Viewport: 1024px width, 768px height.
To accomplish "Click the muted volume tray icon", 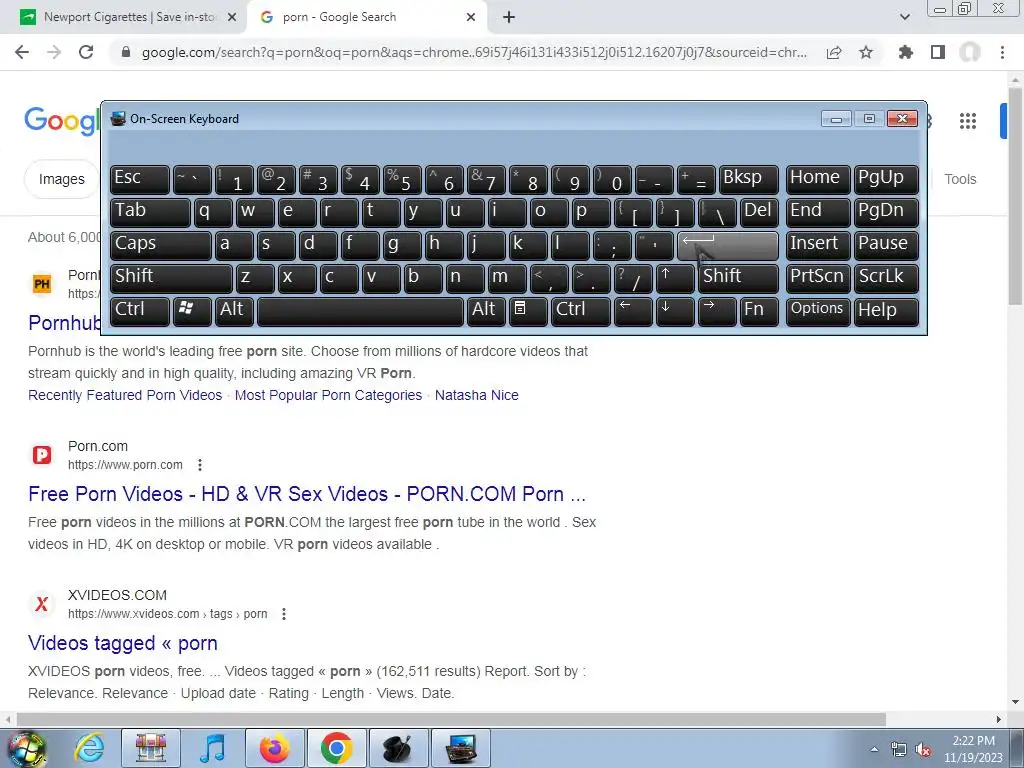I will tap(923, 750).
